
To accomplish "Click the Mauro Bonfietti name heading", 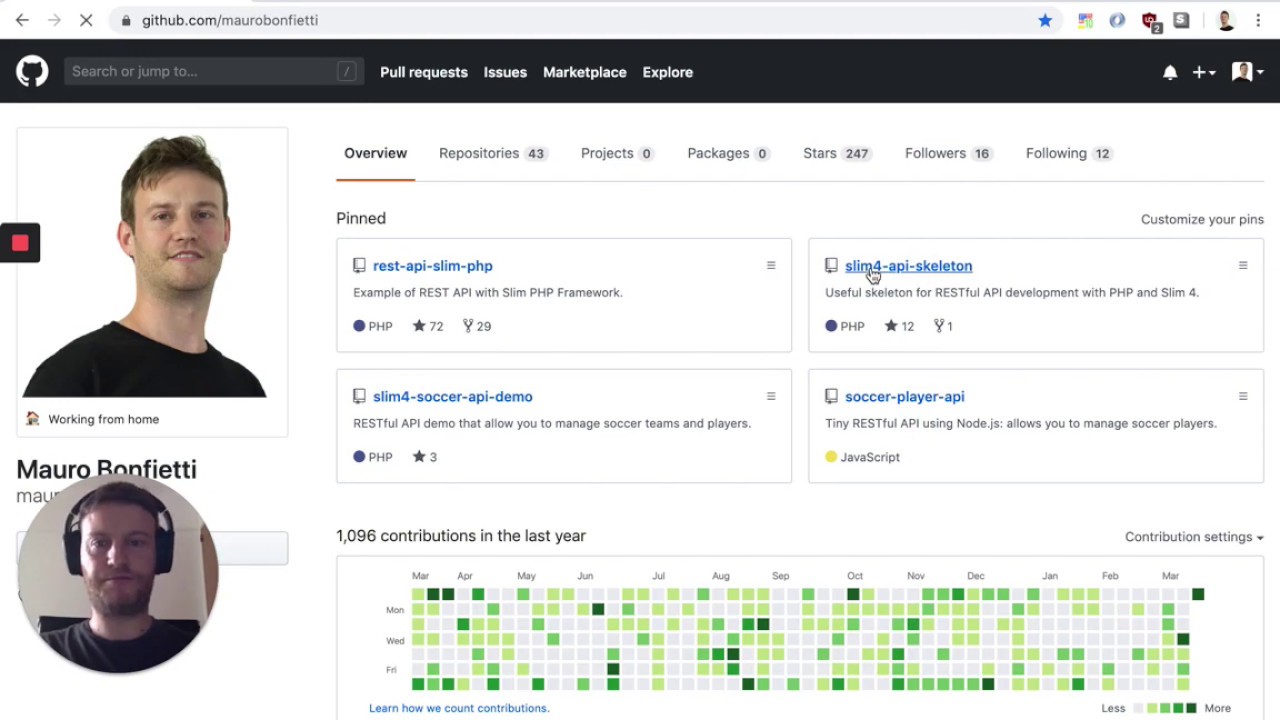I will click(106, 469).
